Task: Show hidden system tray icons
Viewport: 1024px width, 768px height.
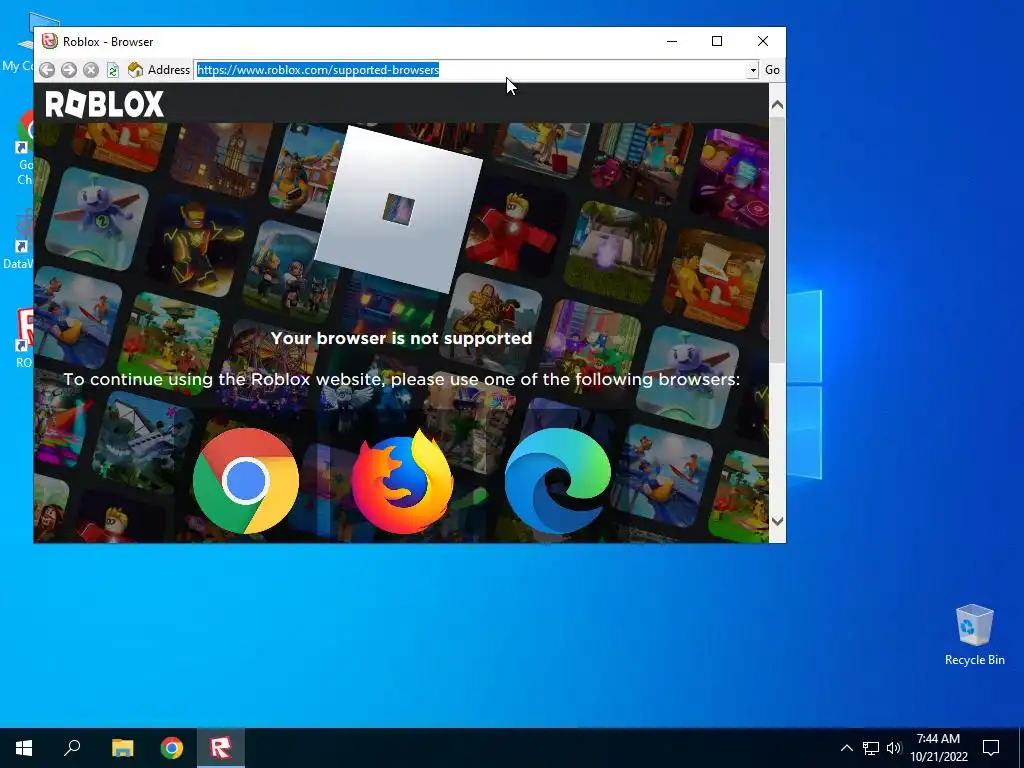Action: pyautogui.click(x=846, y=748)
